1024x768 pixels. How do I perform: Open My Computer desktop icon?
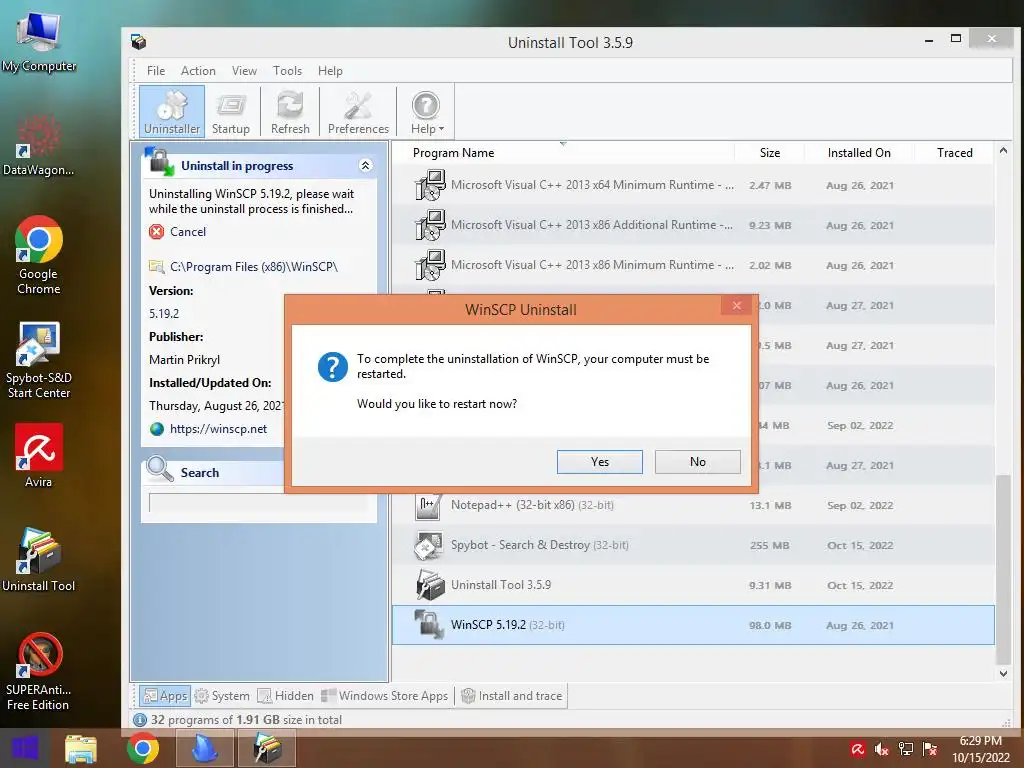39,42
